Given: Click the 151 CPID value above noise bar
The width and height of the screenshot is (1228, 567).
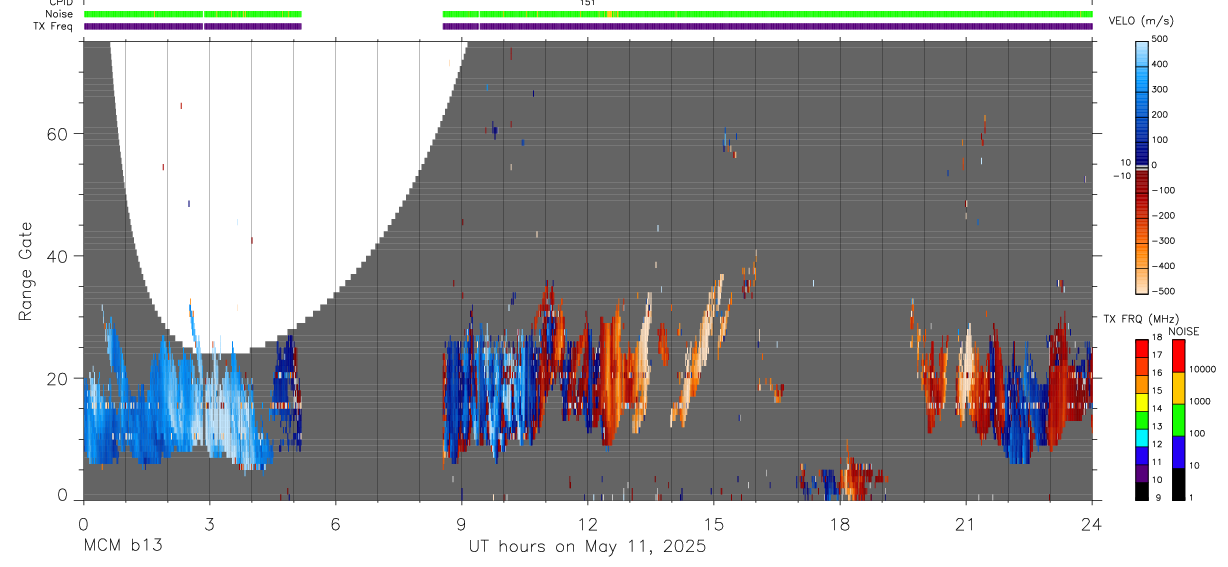Looking at the screenshot, I should [x=588, y=3].
